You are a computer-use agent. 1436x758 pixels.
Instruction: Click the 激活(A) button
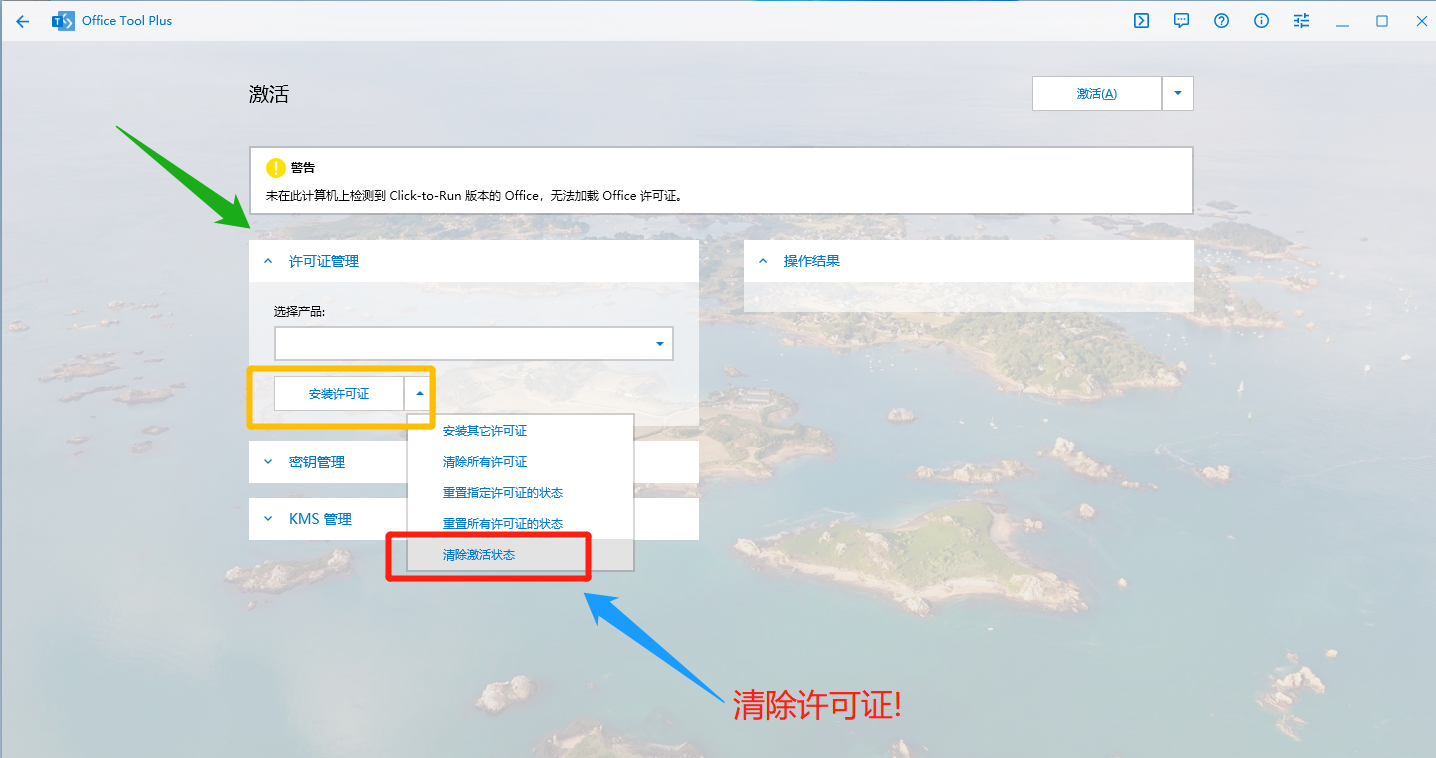[1096, 94]
